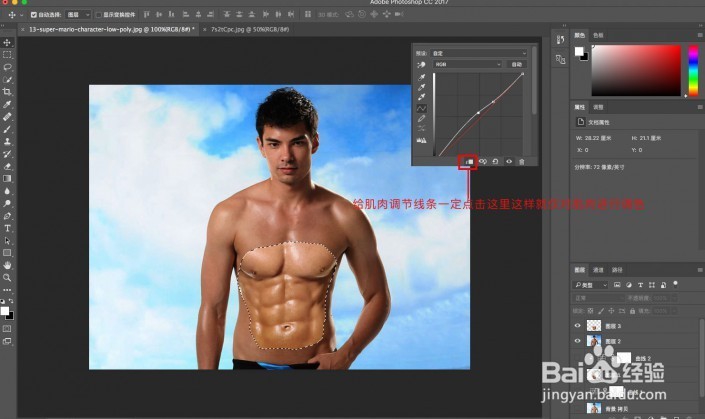Open the History panel icon in the dock

pos(560,40)
